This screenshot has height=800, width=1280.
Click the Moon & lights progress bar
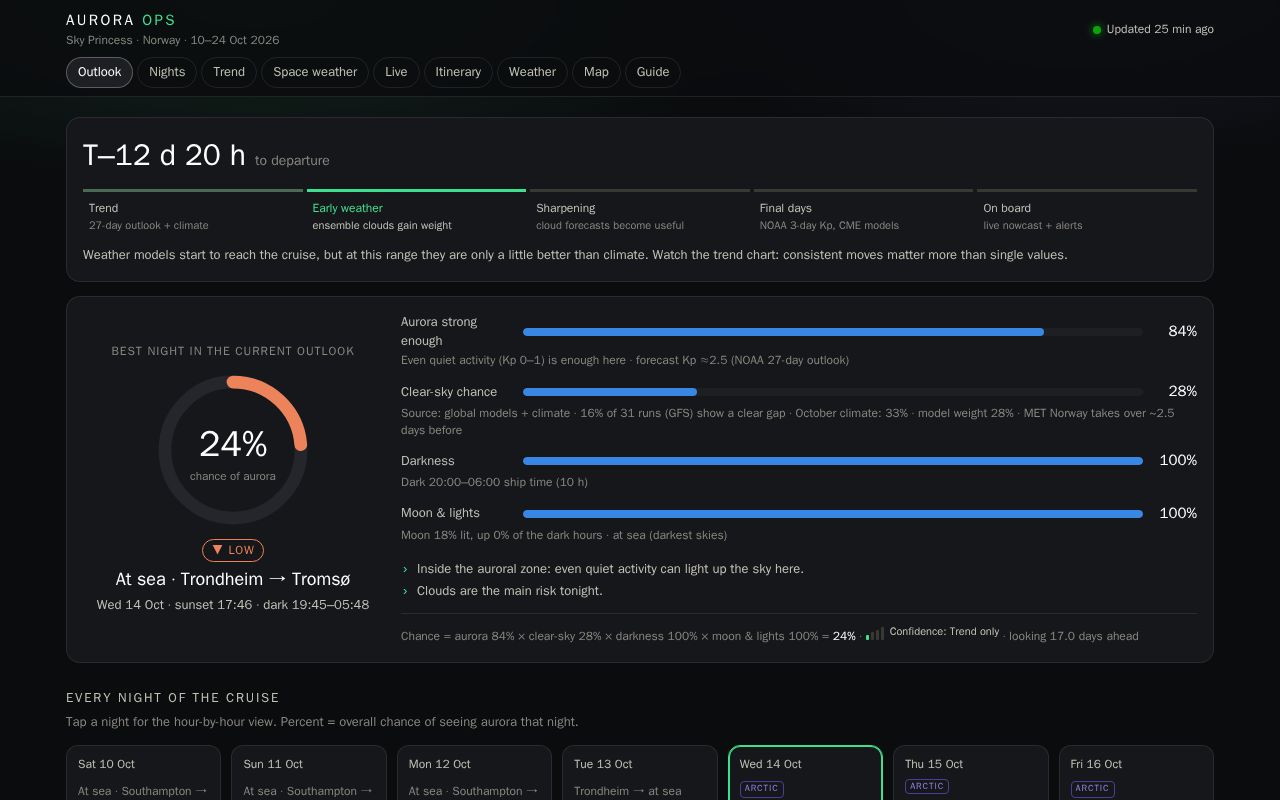pyautogui.click(x=833, y=514)
